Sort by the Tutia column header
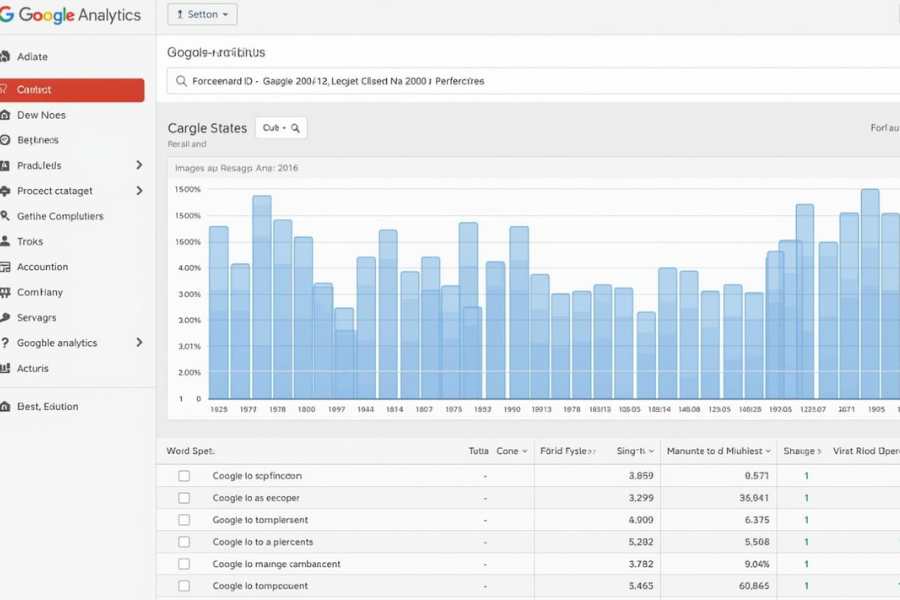The width and height of the screenshot is (900, 600). 478,451
